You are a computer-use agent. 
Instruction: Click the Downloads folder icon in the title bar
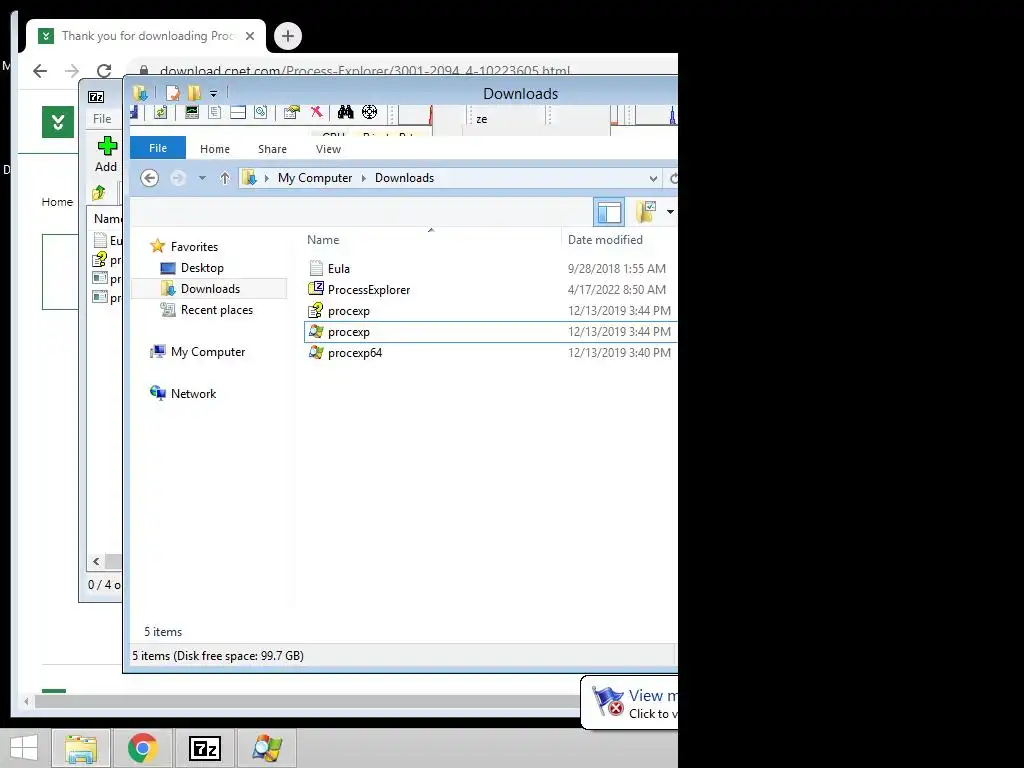pyautogui.click(x=140, y=93)
